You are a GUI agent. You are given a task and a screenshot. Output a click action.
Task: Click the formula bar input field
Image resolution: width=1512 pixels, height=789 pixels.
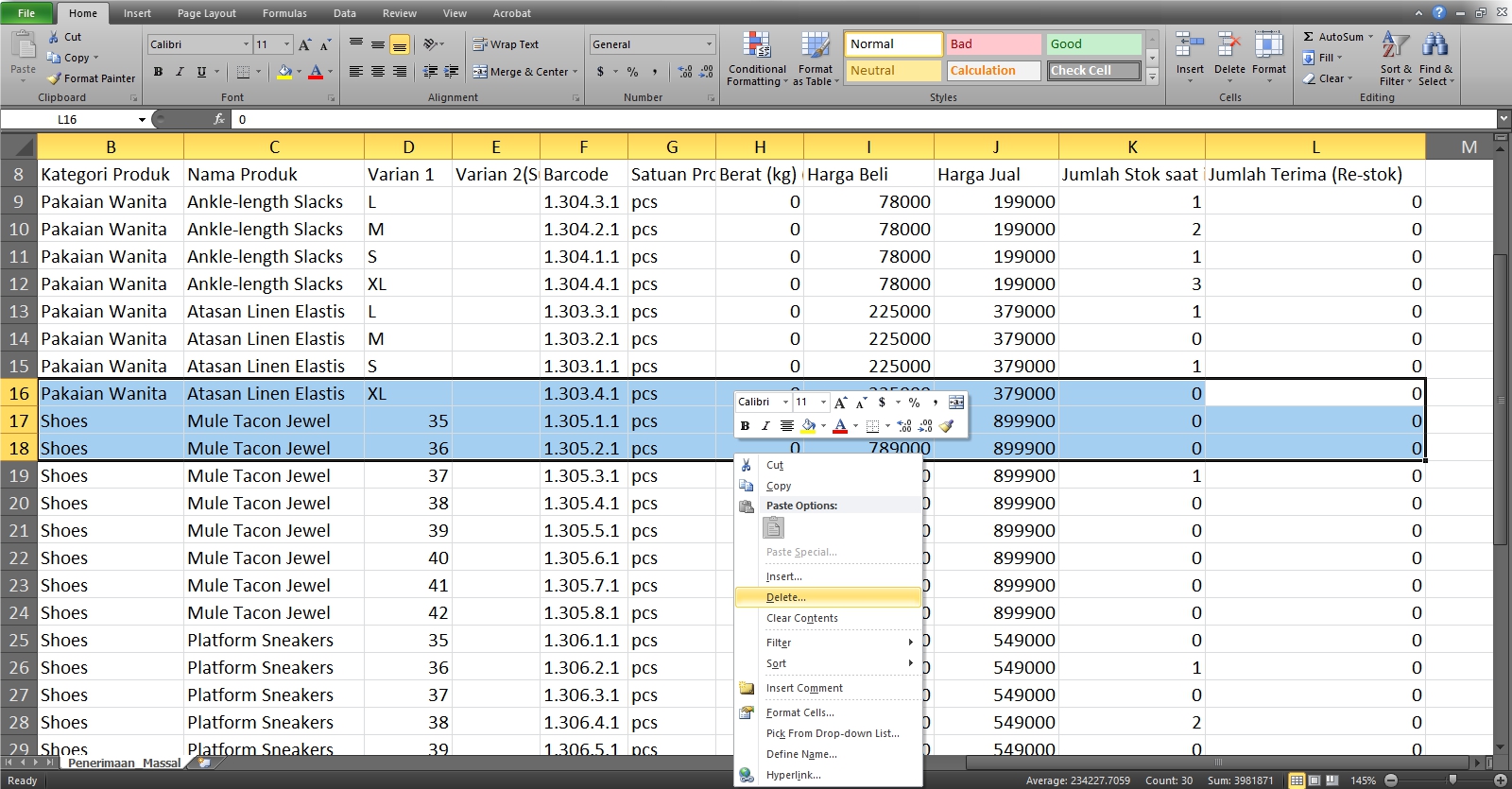click(x=850, y=120)
